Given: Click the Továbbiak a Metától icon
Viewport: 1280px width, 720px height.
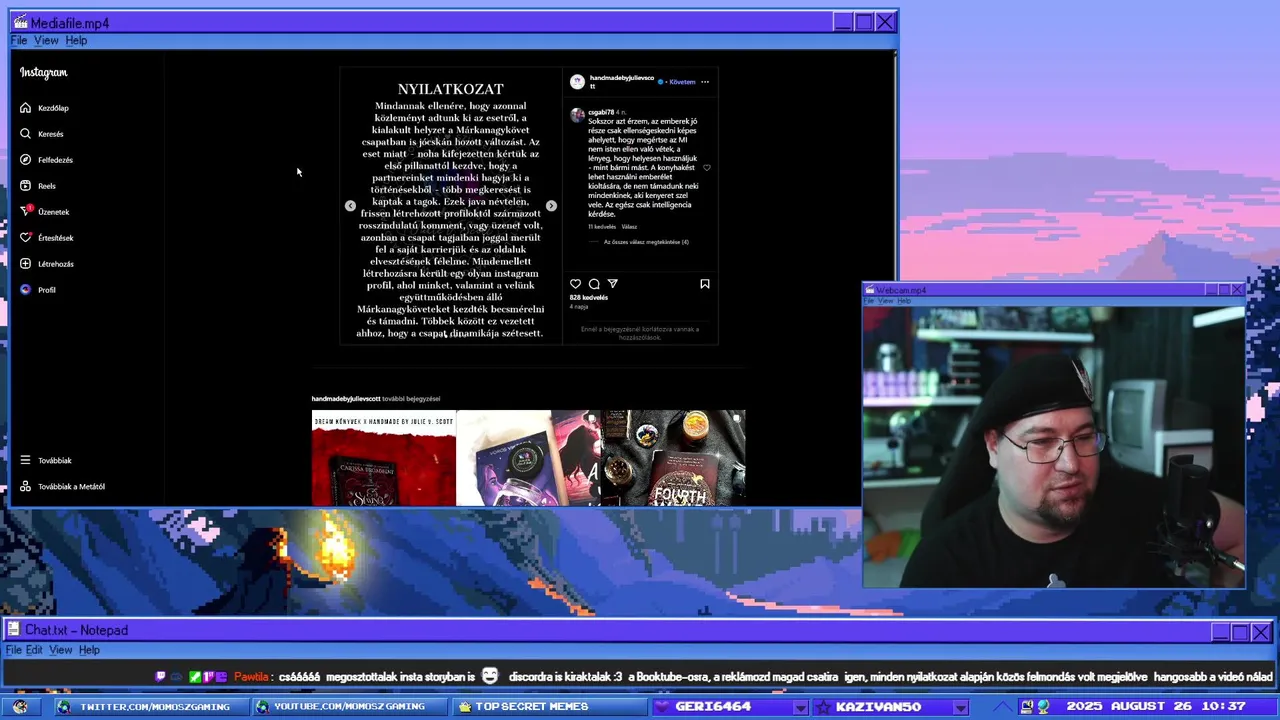Looking at the screenshot, I should coord(26,486).
